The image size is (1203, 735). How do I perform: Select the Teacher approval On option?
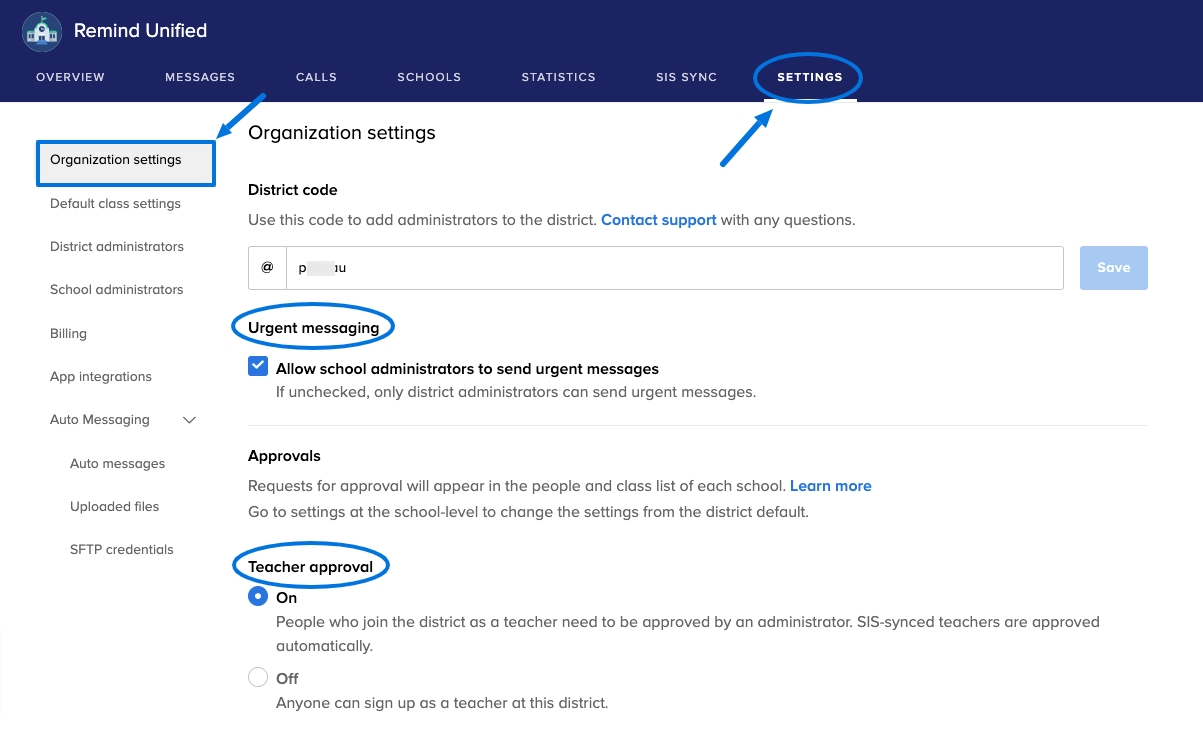[258, 597]
